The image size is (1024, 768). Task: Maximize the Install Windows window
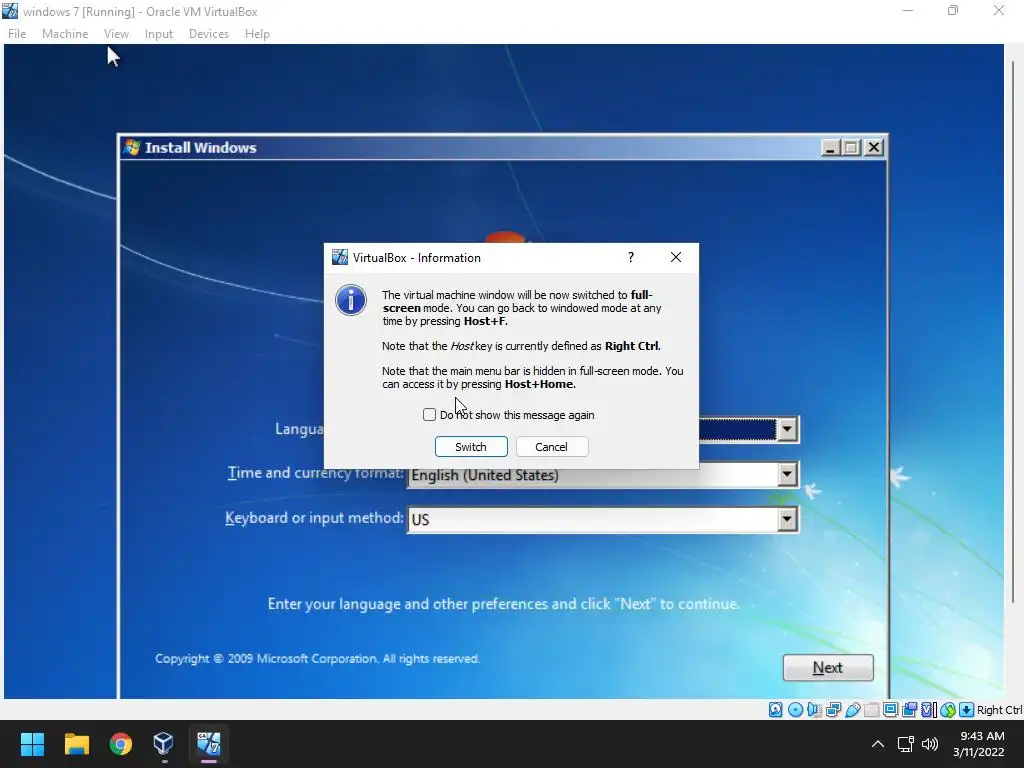pyautogui.click(x=852, y=148)
